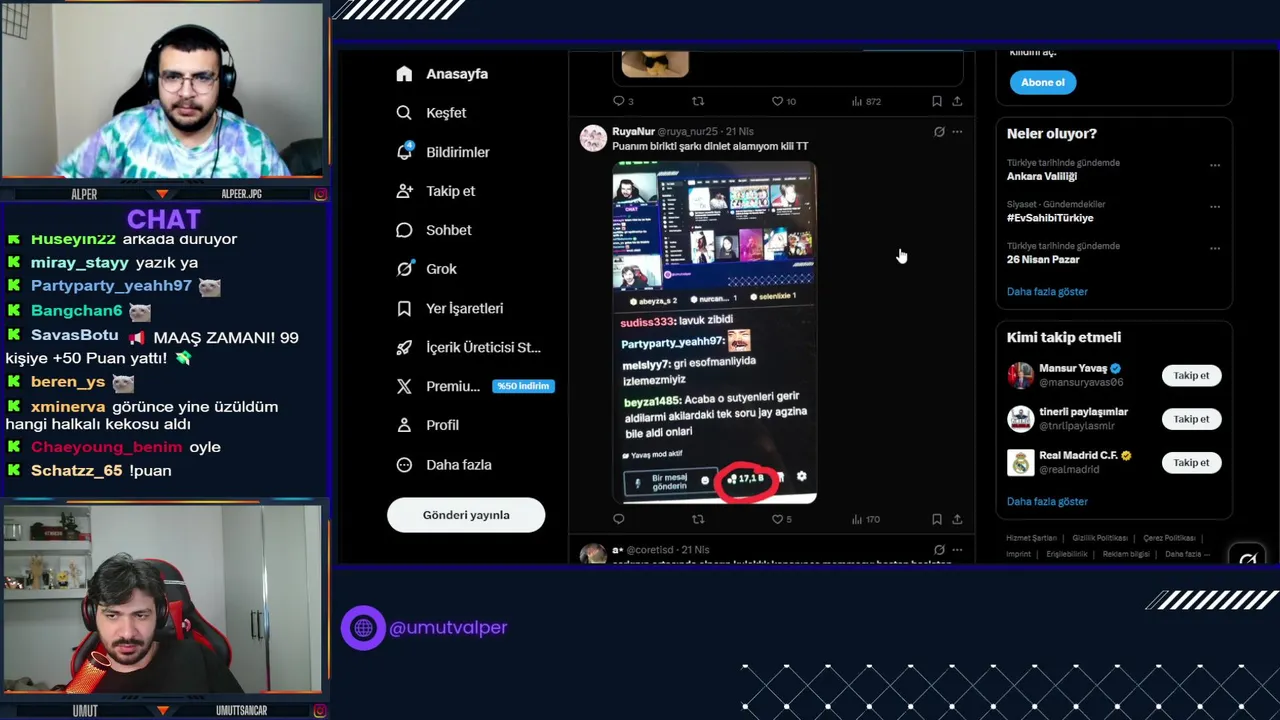
Task: Open RuyaNur's profile avatar
Action: click(x=593, y=138)
